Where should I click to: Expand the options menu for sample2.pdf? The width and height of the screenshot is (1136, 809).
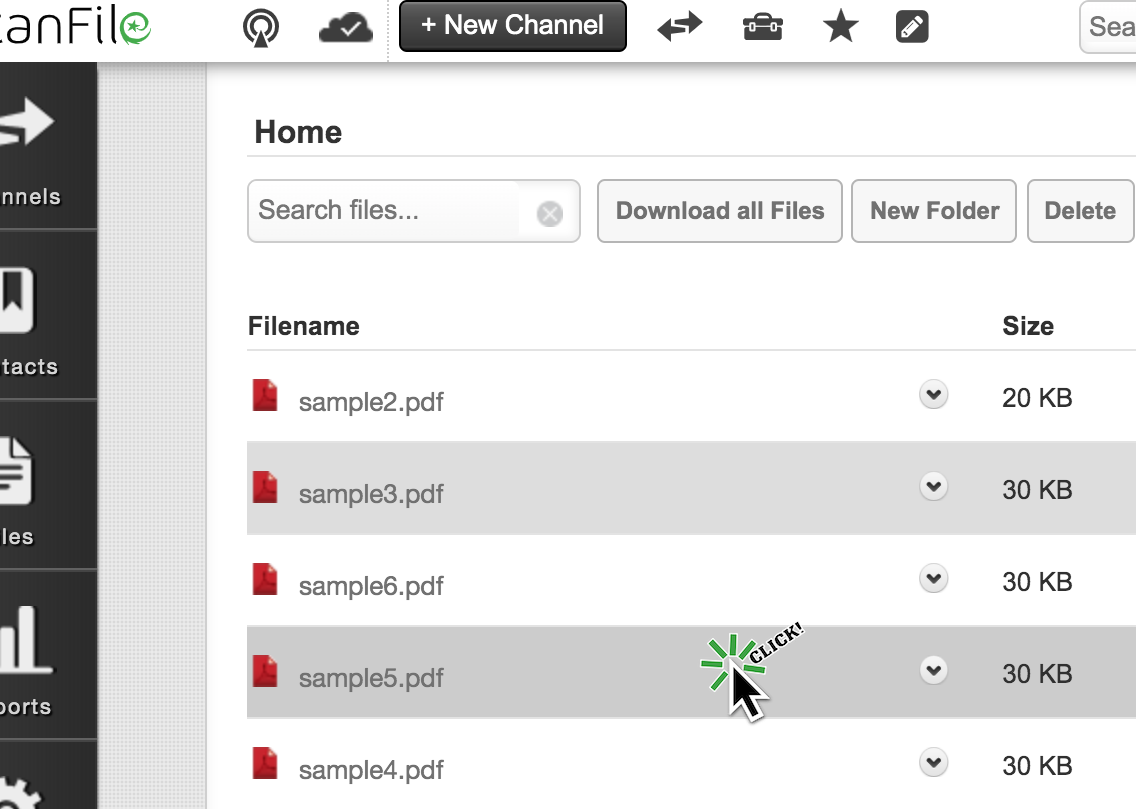[932, 394]
